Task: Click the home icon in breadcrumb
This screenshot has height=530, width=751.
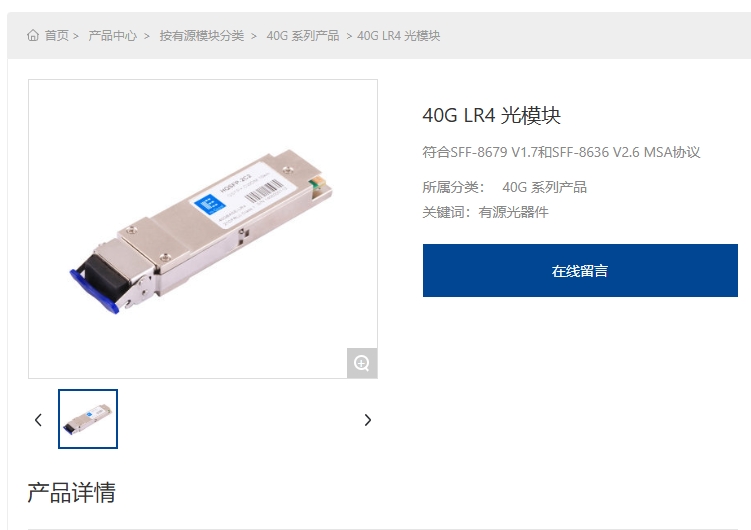Action: 33,35
